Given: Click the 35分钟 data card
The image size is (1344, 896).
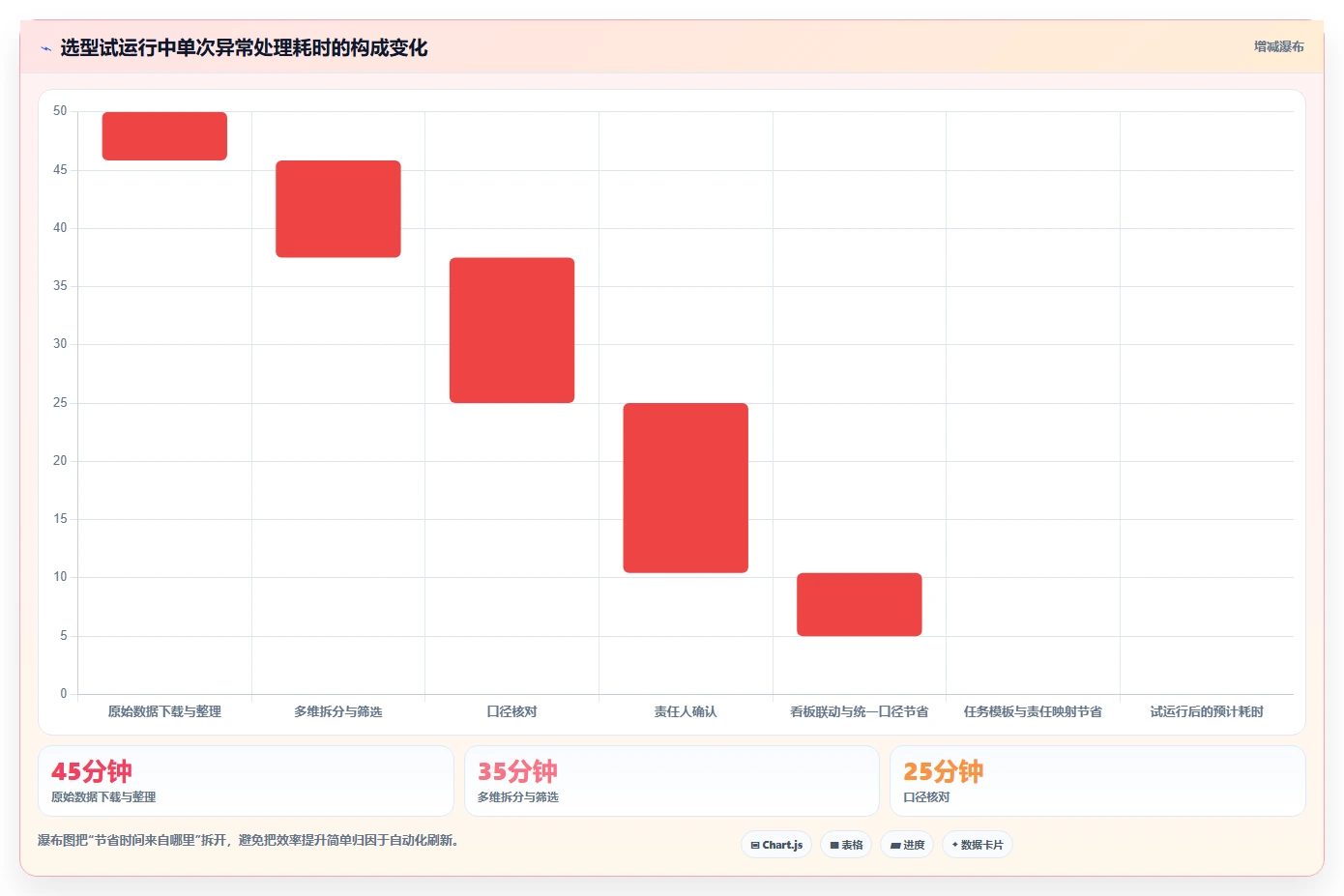Looking at the screenshot, I should point(672,781).
